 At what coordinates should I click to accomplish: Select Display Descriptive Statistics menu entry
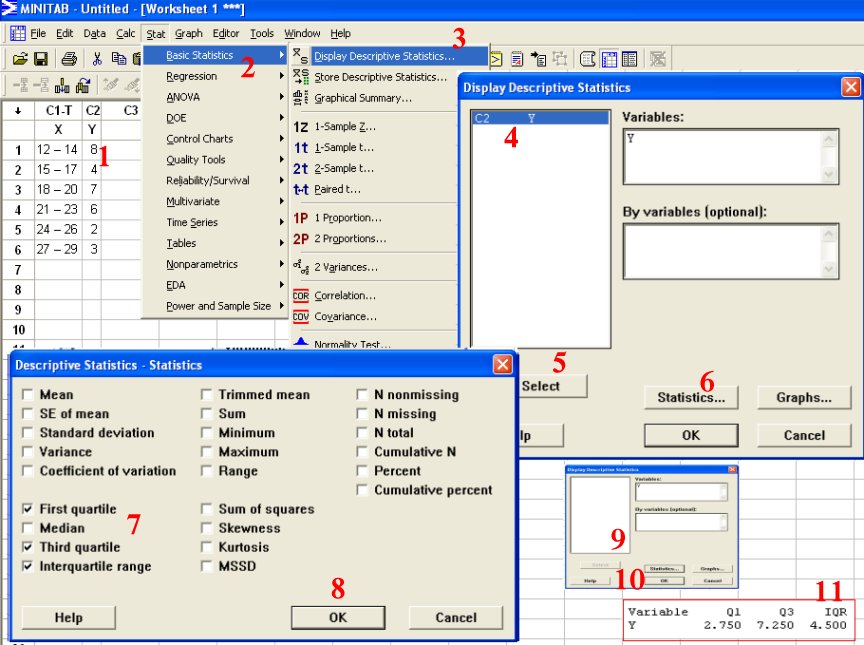tap(390, 56)
